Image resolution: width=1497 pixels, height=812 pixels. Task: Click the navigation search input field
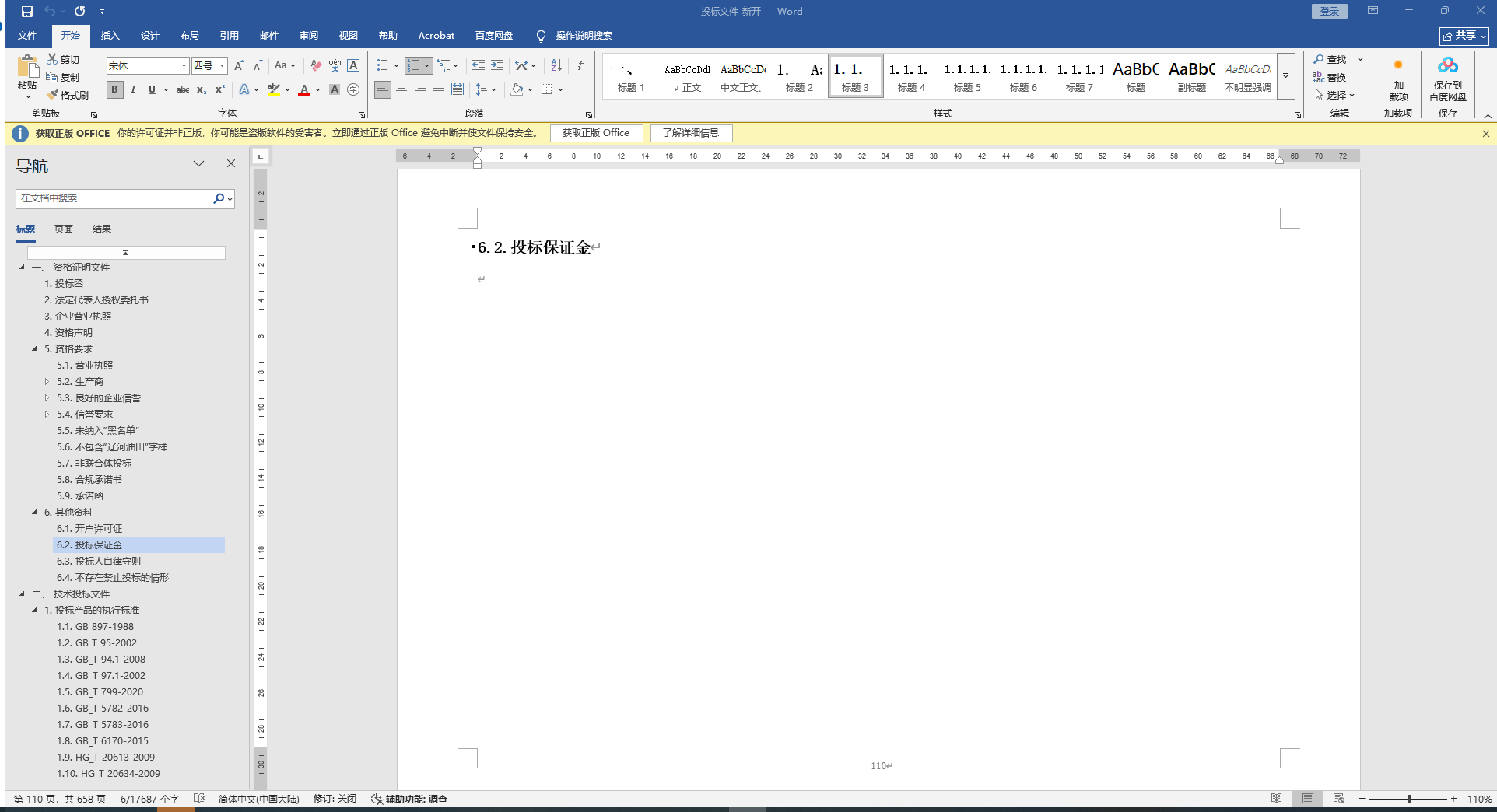[x=114, y=198]
